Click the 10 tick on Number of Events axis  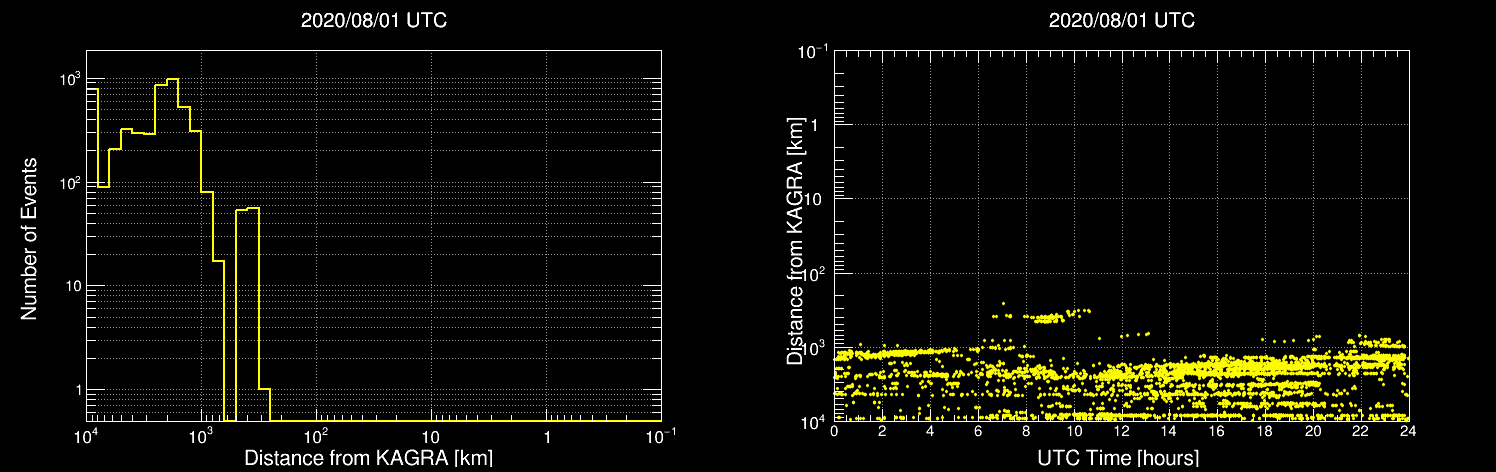[72, 286]
